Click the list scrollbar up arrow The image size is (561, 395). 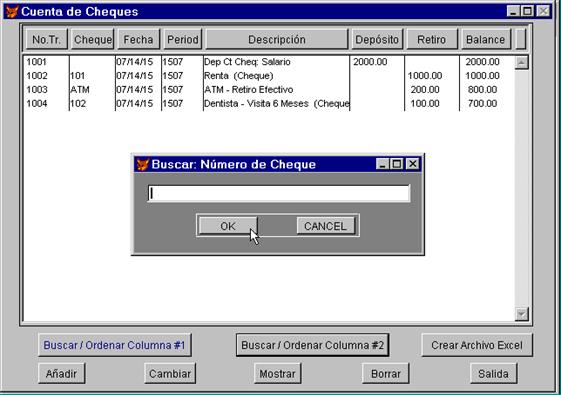pyautogui.click(x=522, y=63)
